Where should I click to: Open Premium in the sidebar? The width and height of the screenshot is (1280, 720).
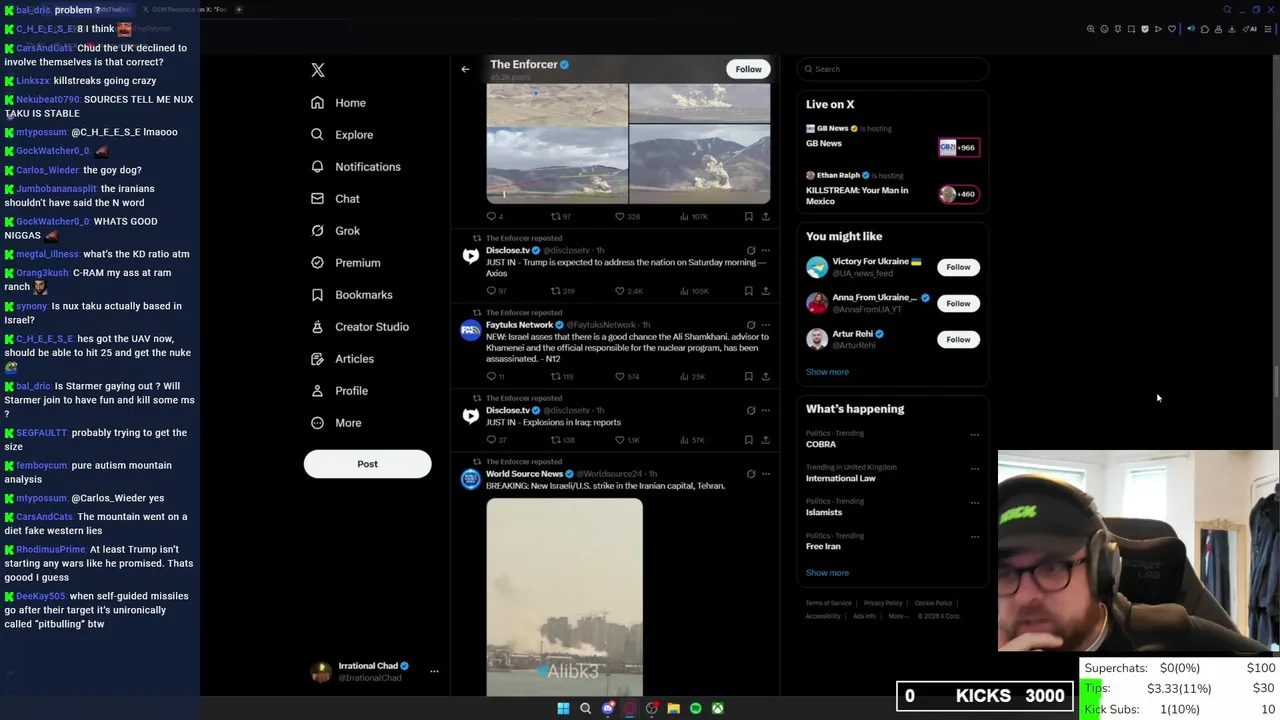point(345,263)
